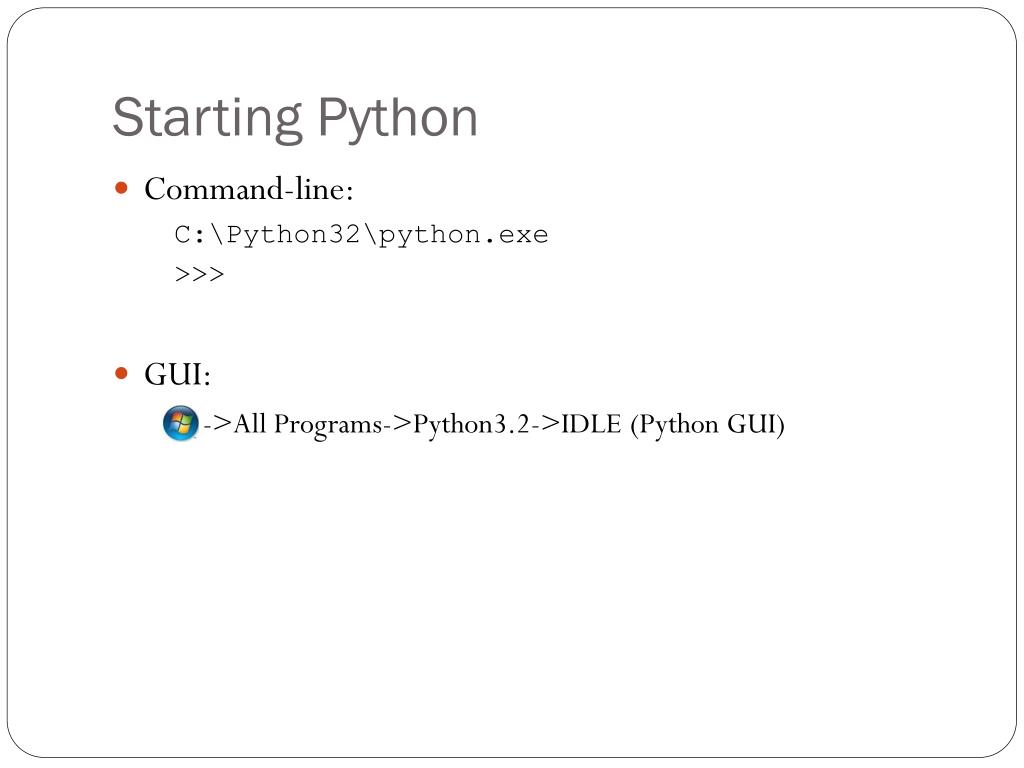Viewport: 1024px width, 768px height.
Task: Click All Programs in the menu path
Action: tap(308, 424)
